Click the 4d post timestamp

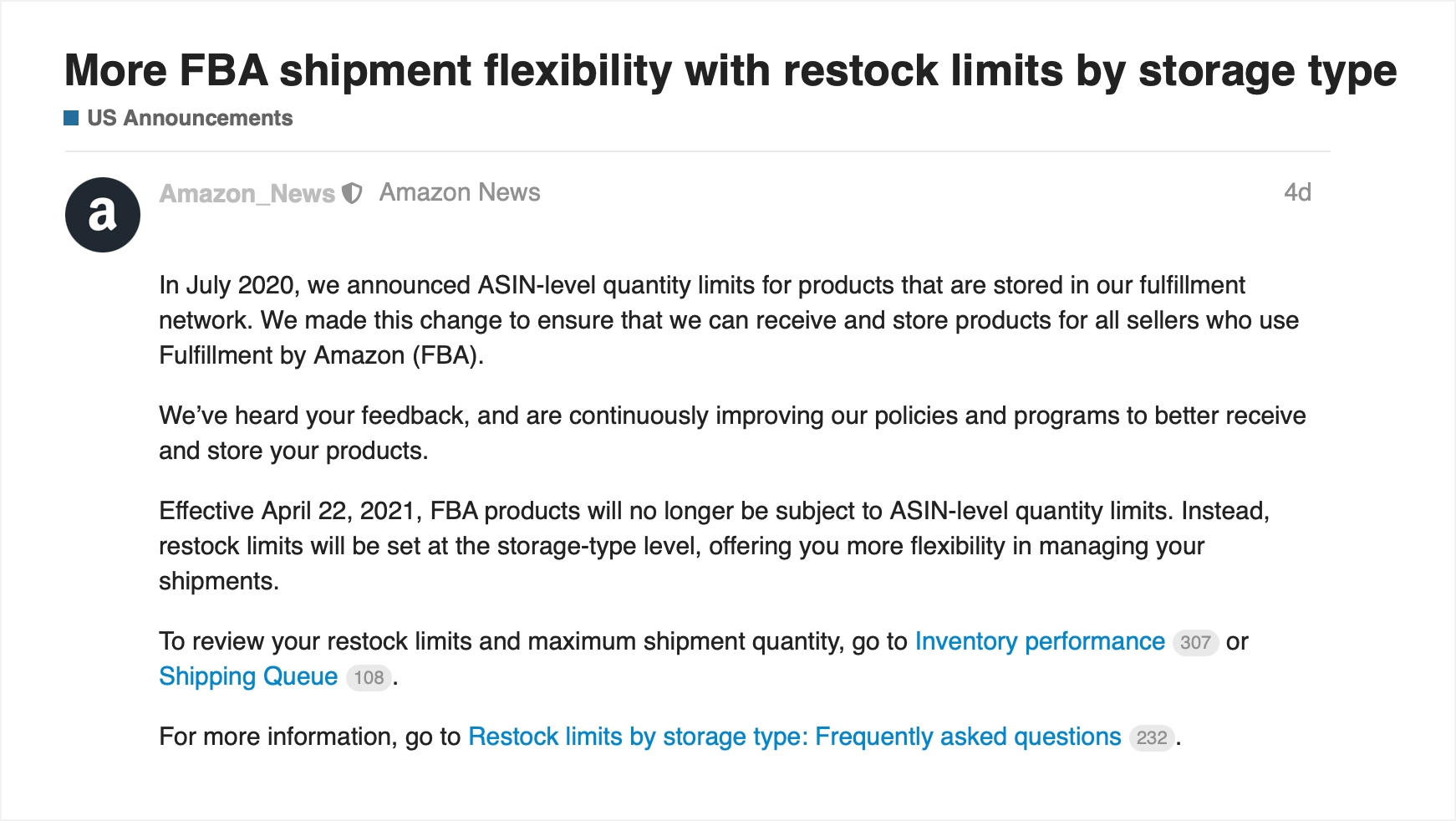(1297, 192)
